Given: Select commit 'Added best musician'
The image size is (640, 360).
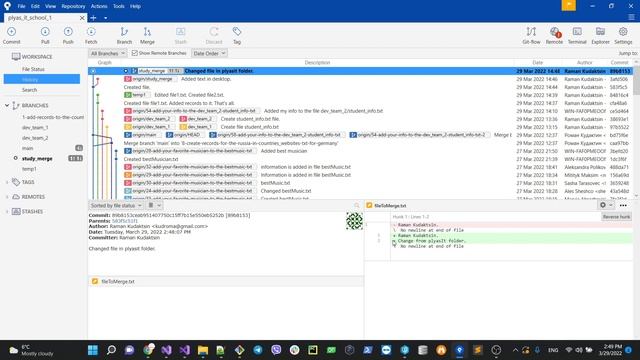Looking at the screenshot, I should click(x=284, y=151).
